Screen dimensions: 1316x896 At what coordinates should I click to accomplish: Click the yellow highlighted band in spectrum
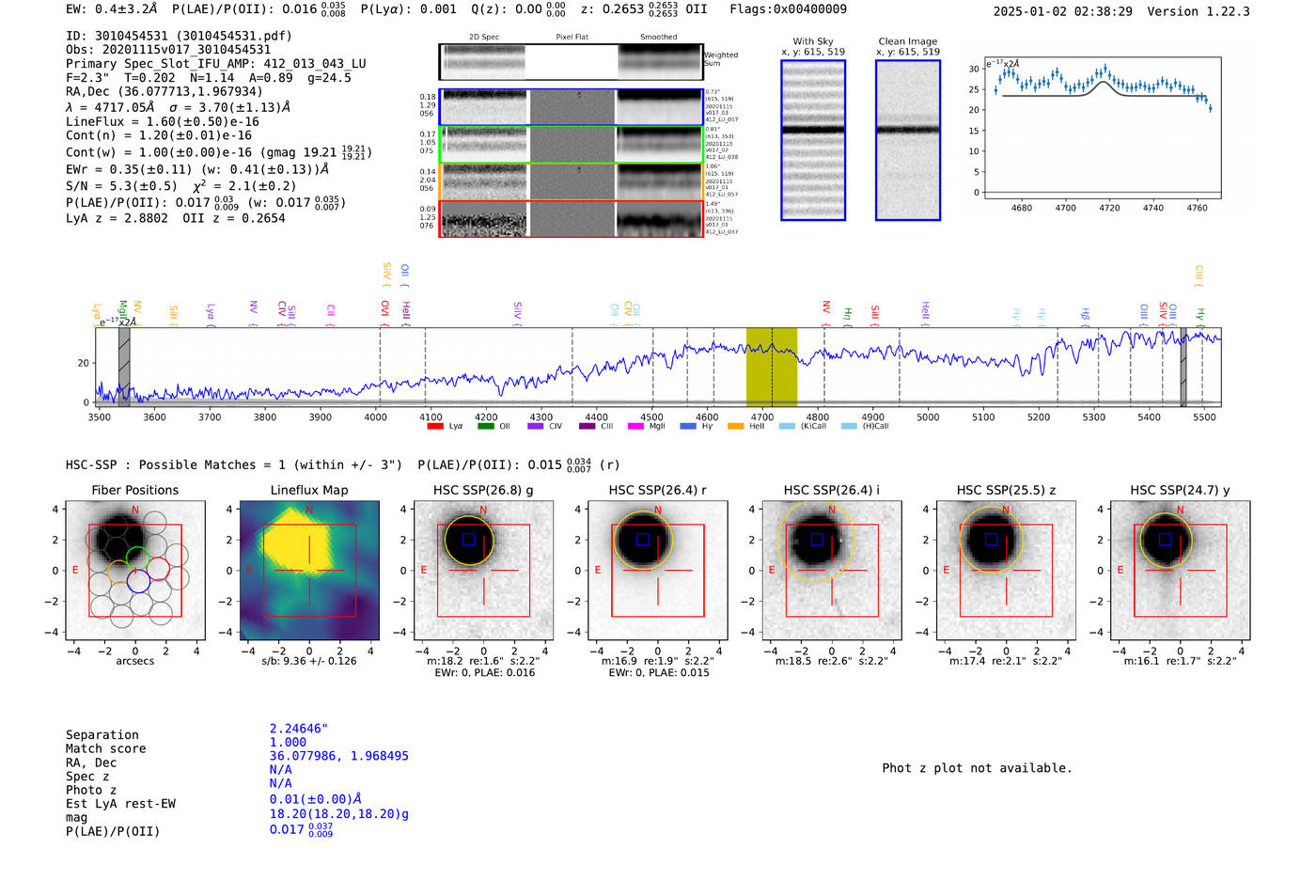pyautogui.click(x=772, y=367)
